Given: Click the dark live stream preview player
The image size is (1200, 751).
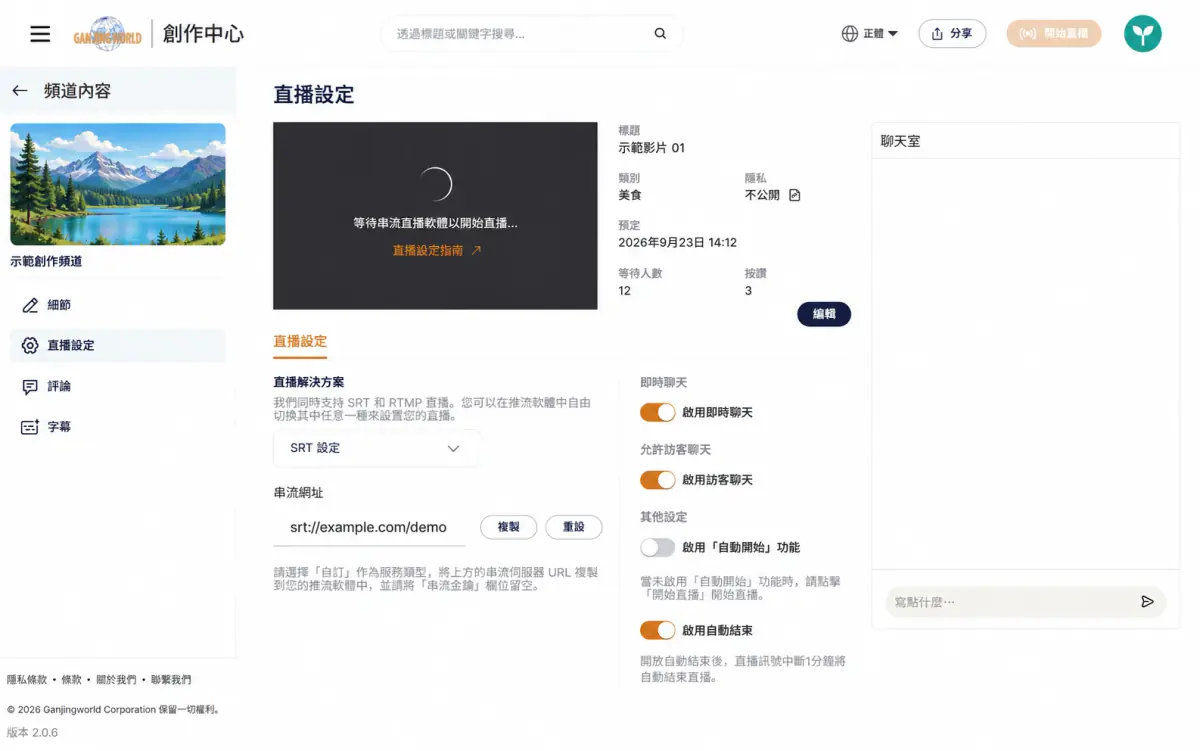Looking at the screenshot, I should click(x=435, y=216).
